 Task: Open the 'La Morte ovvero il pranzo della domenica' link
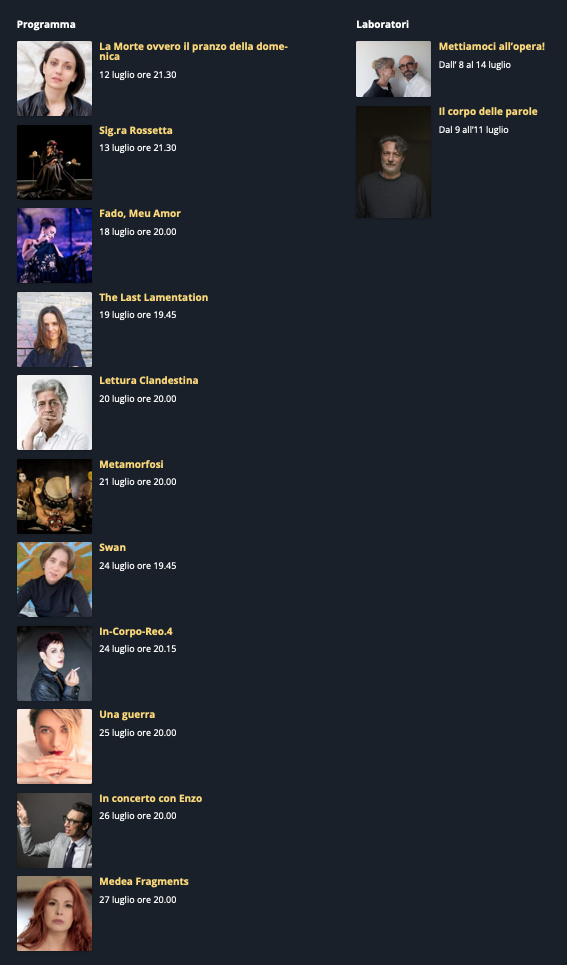click(193, 51)
